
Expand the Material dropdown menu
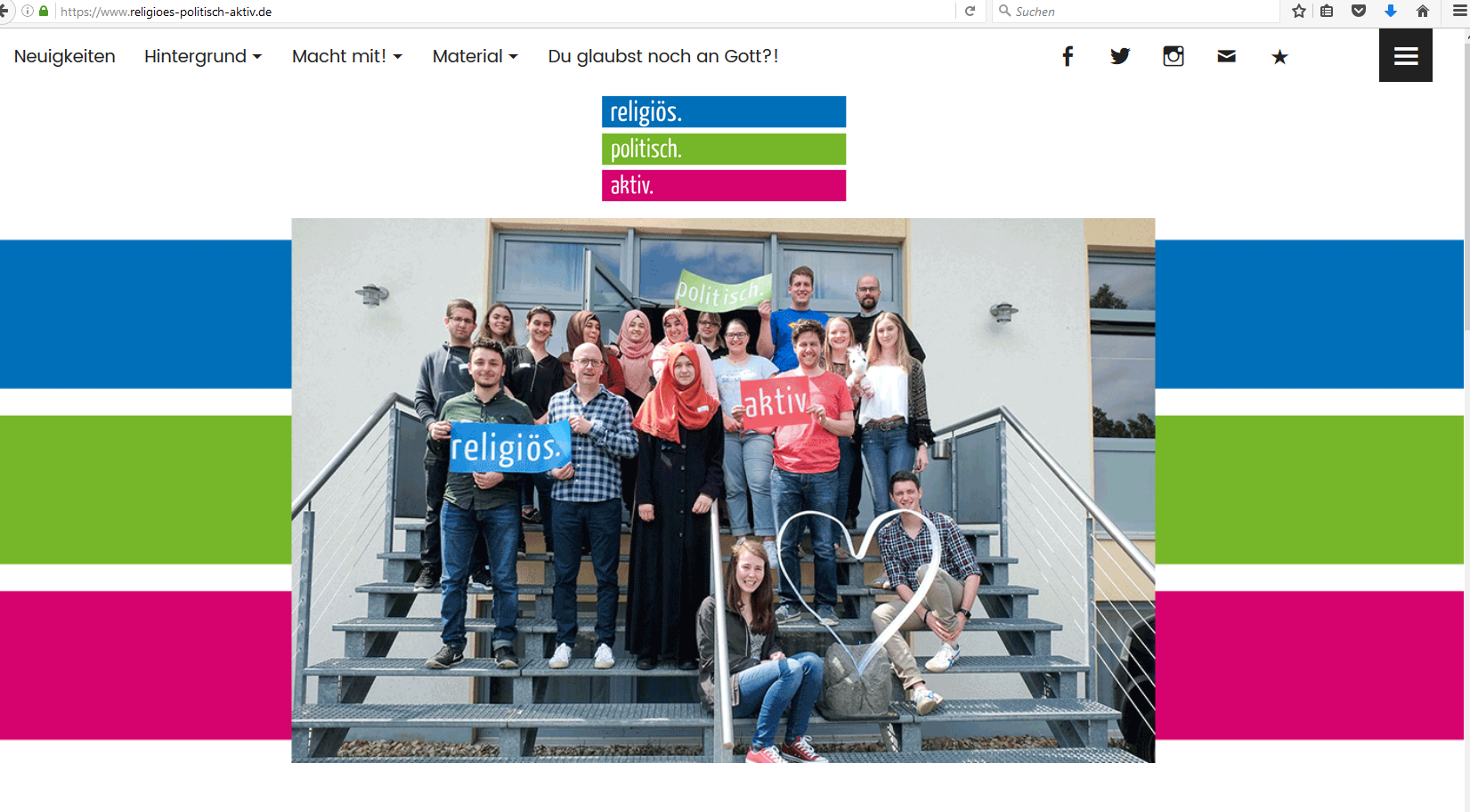(x=475, y=56)
